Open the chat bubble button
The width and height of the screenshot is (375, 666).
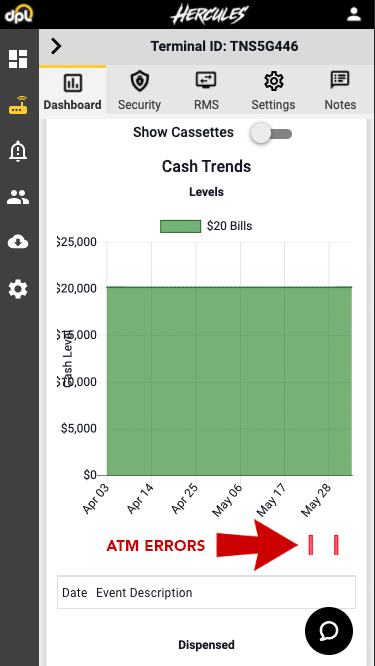[x=329, y=631]
